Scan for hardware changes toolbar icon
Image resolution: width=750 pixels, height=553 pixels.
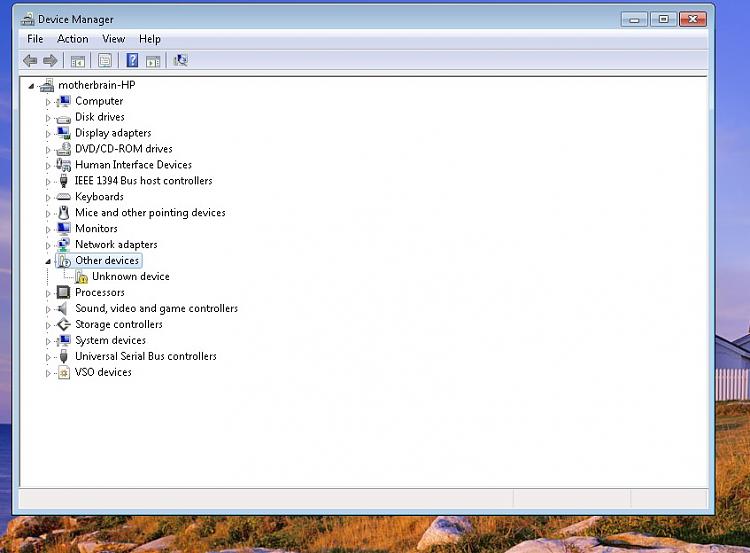tap(181, 60)
